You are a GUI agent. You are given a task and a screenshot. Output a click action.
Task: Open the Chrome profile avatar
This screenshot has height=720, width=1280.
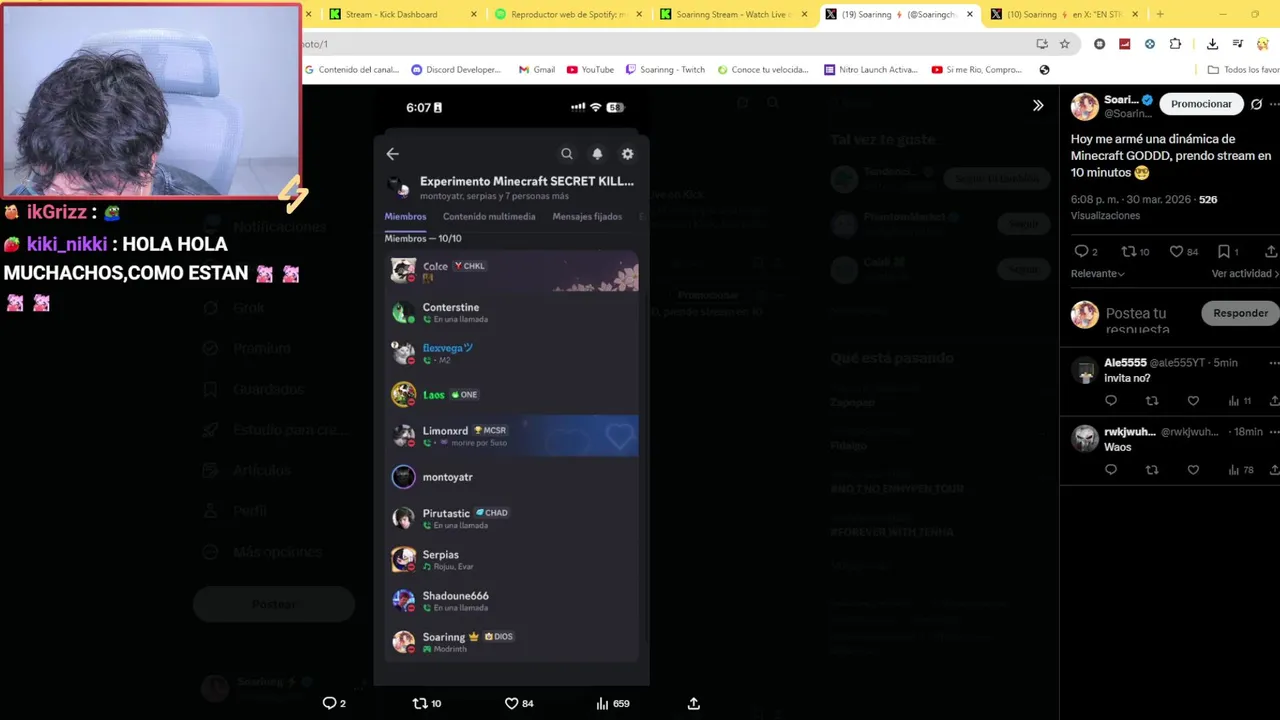(1263, 44)
